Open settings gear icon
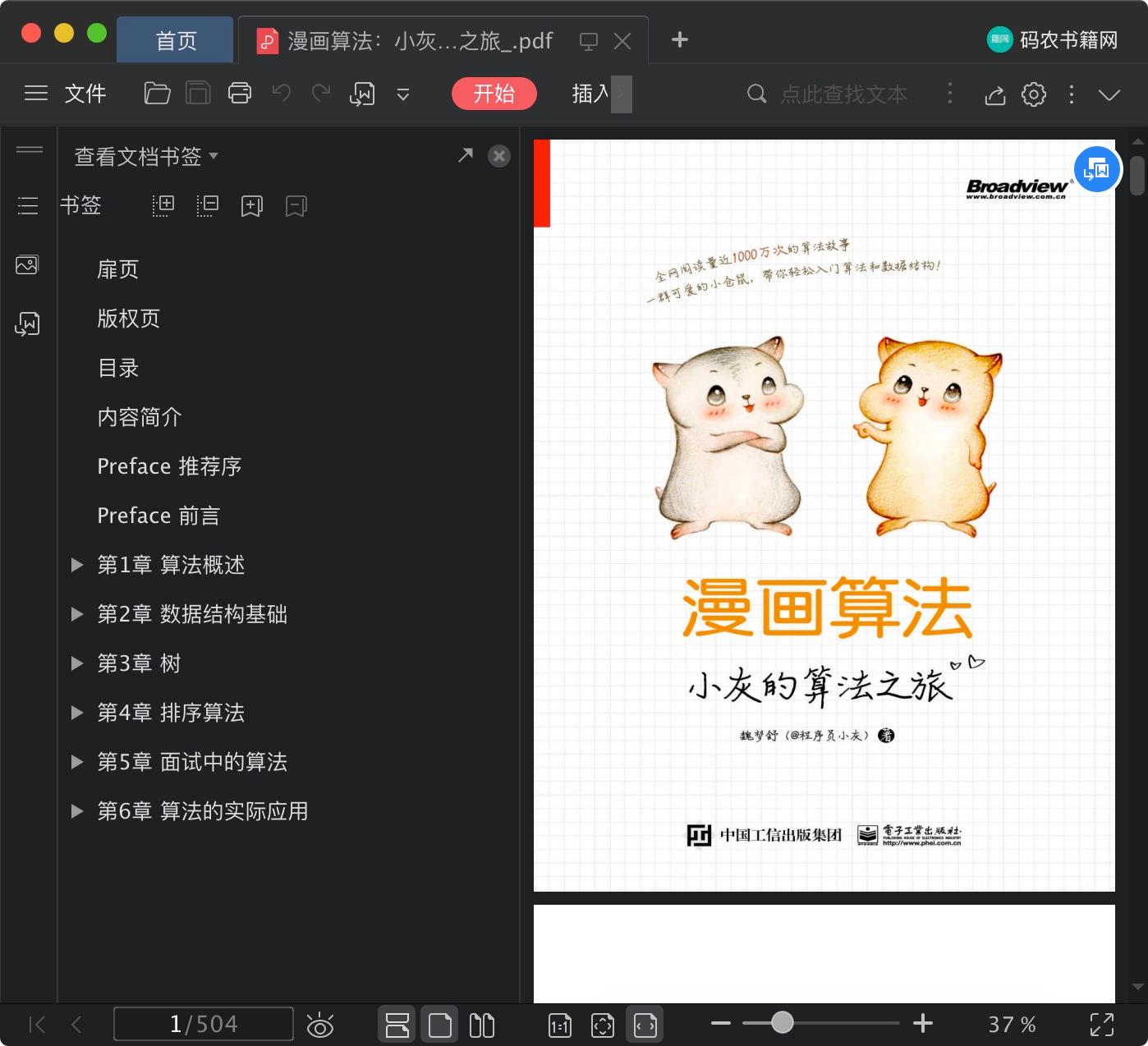 click(1034, 94)
